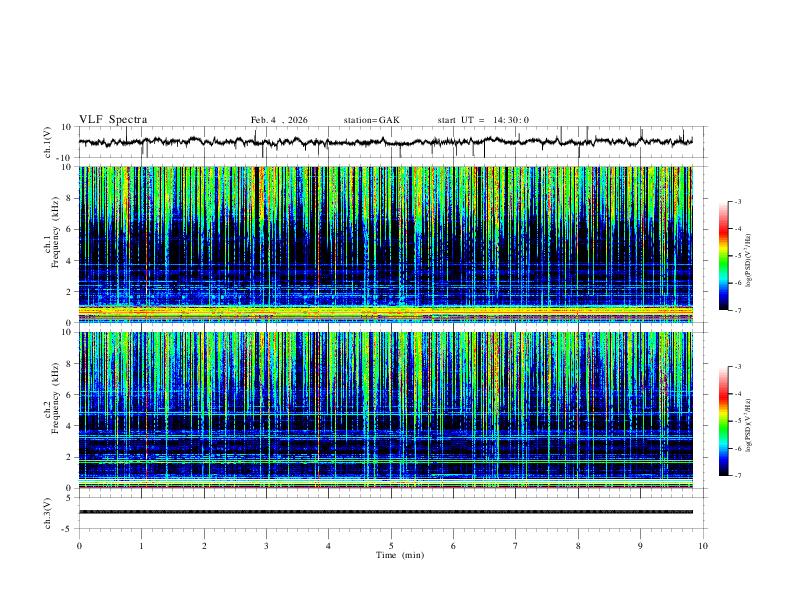Click the ch.1 "Frequency (kHz)" axis label
792x612 pixels.
(56, 232)
